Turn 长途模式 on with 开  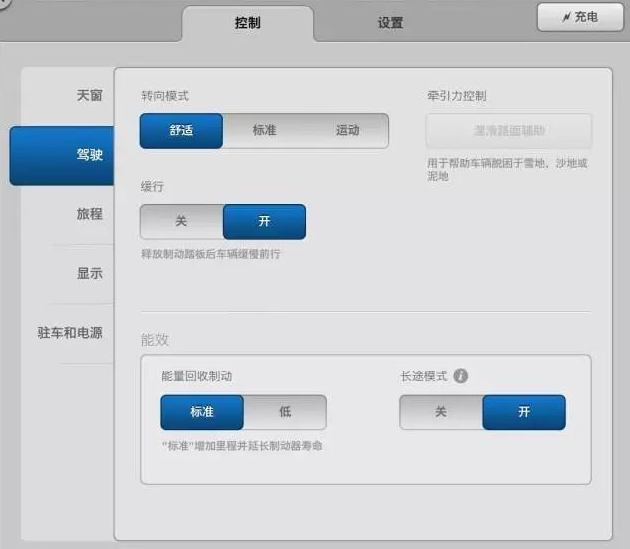pos(524,412)
